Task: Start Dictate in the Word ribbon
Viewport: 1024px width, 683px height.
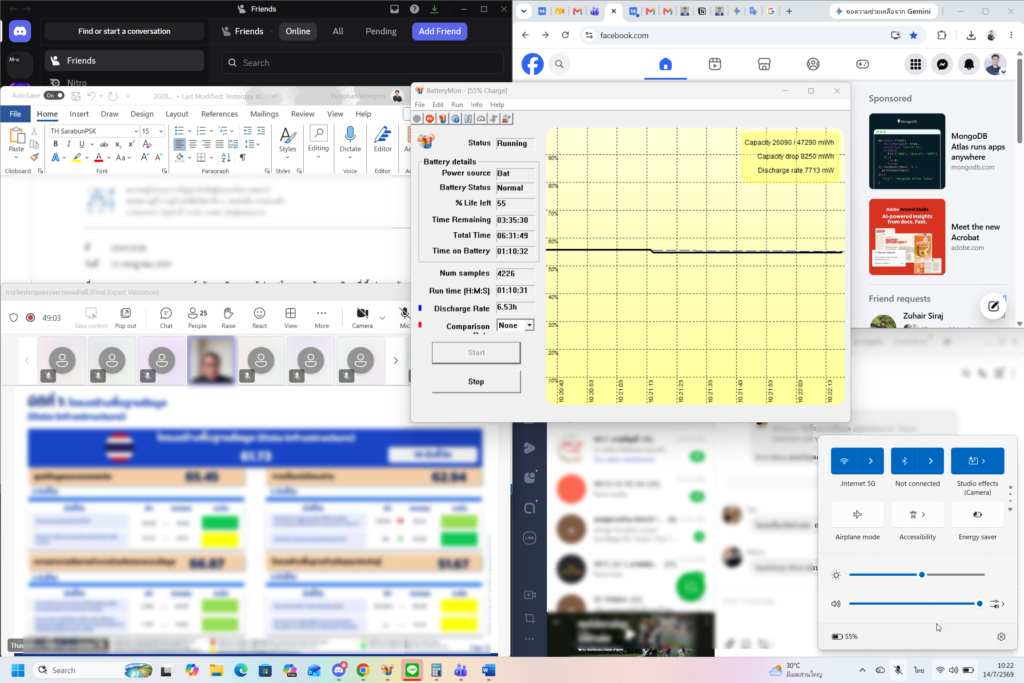Action: [x=350, y=140]
